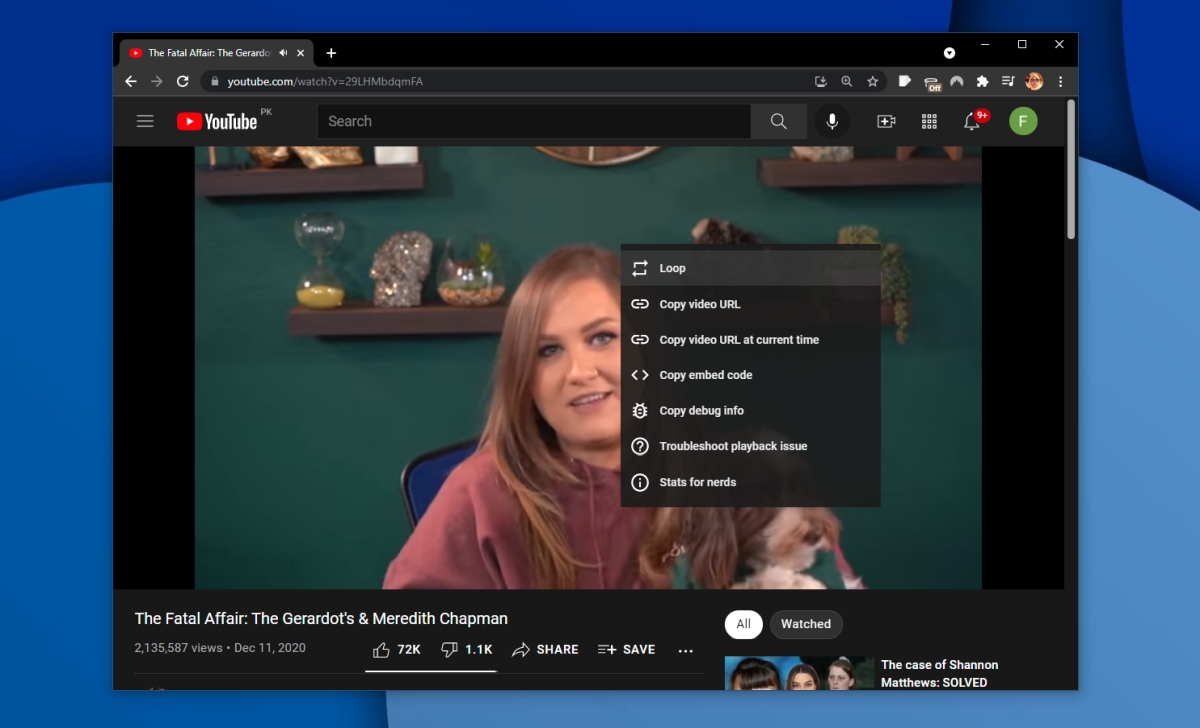
Task: Choose Copy debug info
Action: 751,411
